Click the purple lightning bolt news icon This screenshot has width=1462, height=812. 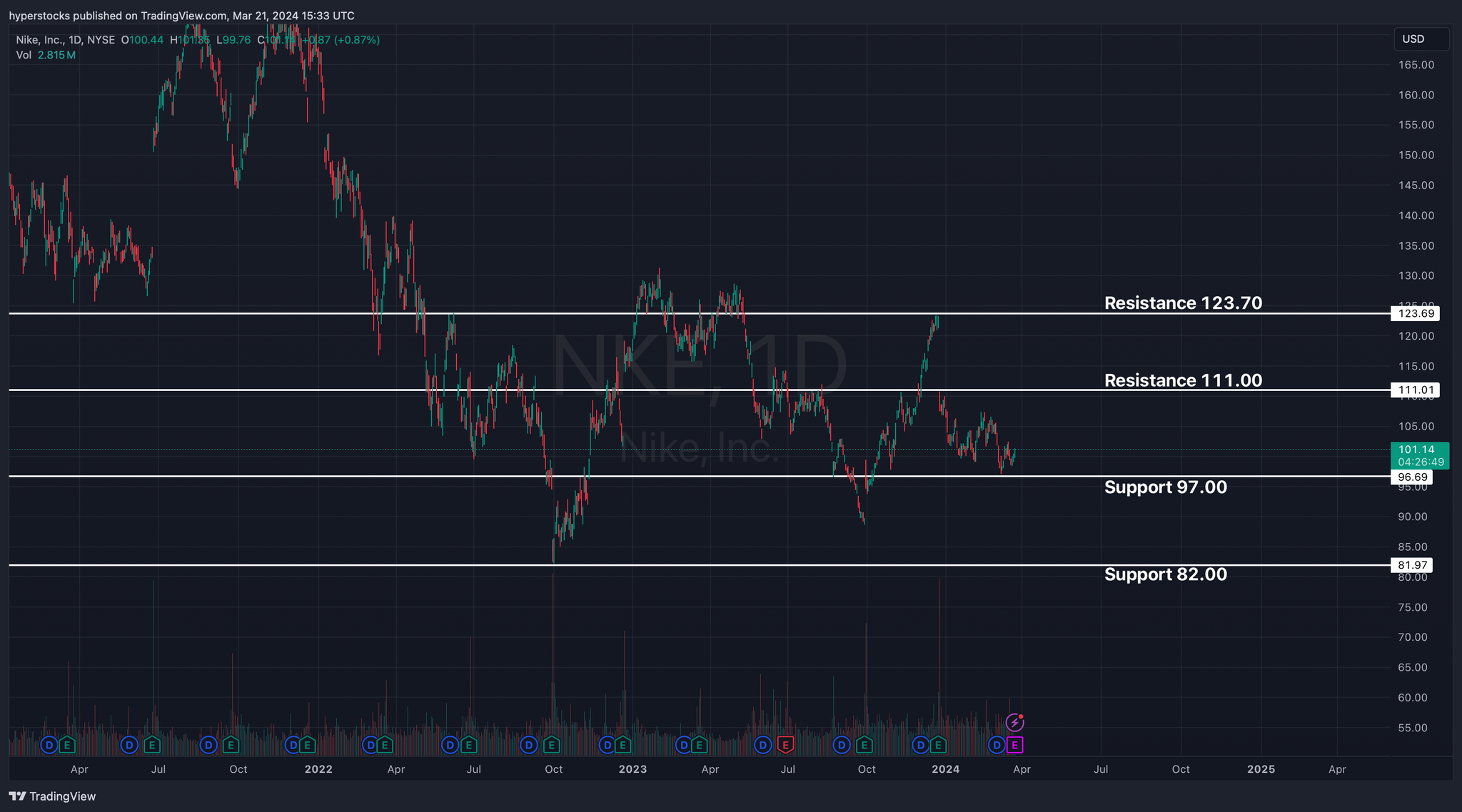pyautogui.click(x=1014, y=723)
